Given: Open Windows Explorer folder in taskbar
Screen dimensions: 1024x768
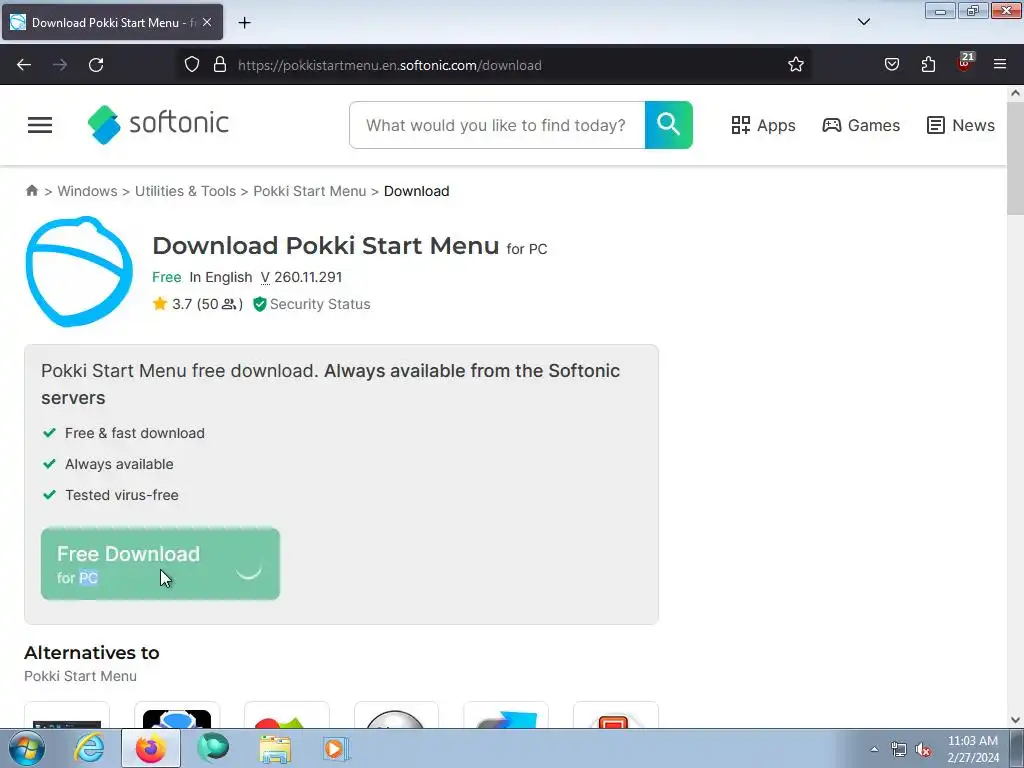Looking at the screenshot, I should point(276,749).
